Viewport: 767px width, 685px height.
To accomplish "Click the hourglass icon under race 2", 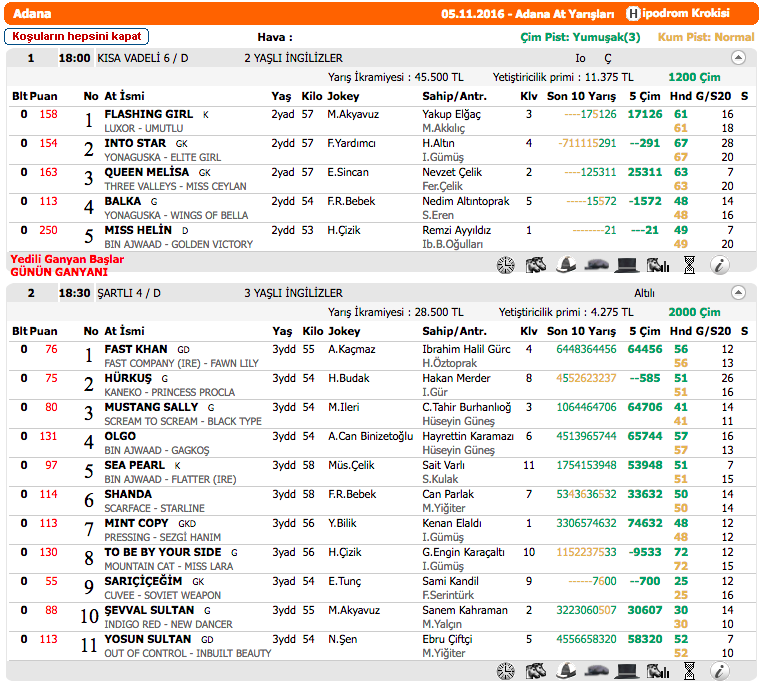I will pos(688,670).
